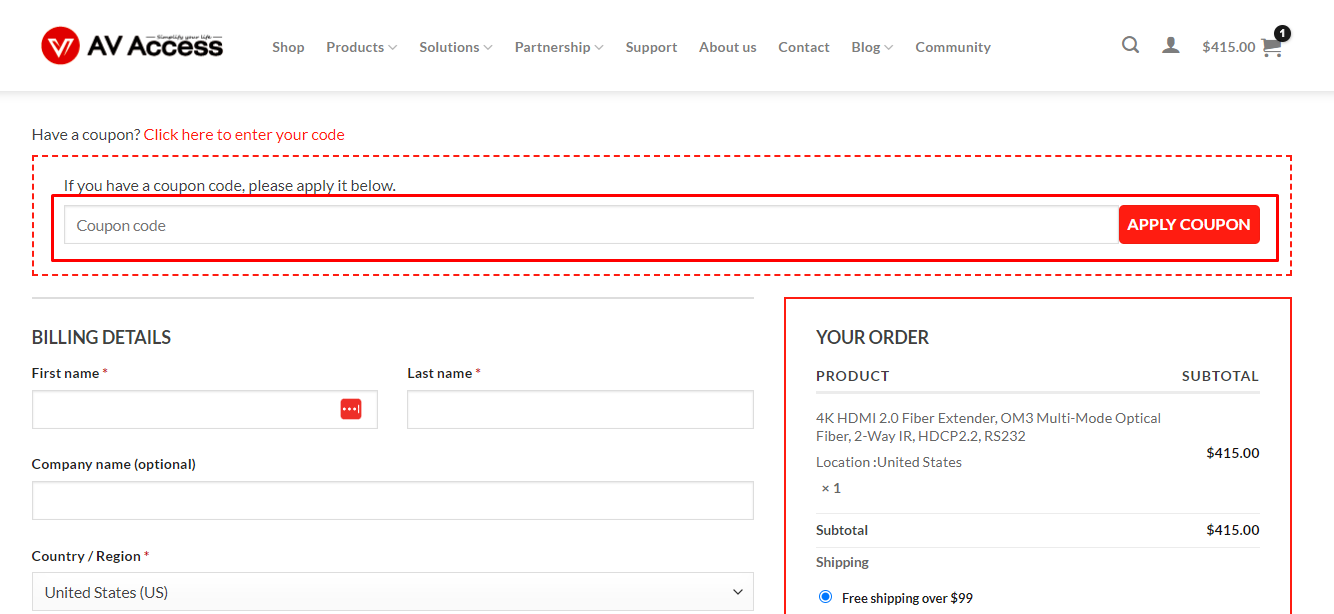Expand the Products menu chevron
The height and width of the screenshot is (614, 1334).
(x=393, y=47)
